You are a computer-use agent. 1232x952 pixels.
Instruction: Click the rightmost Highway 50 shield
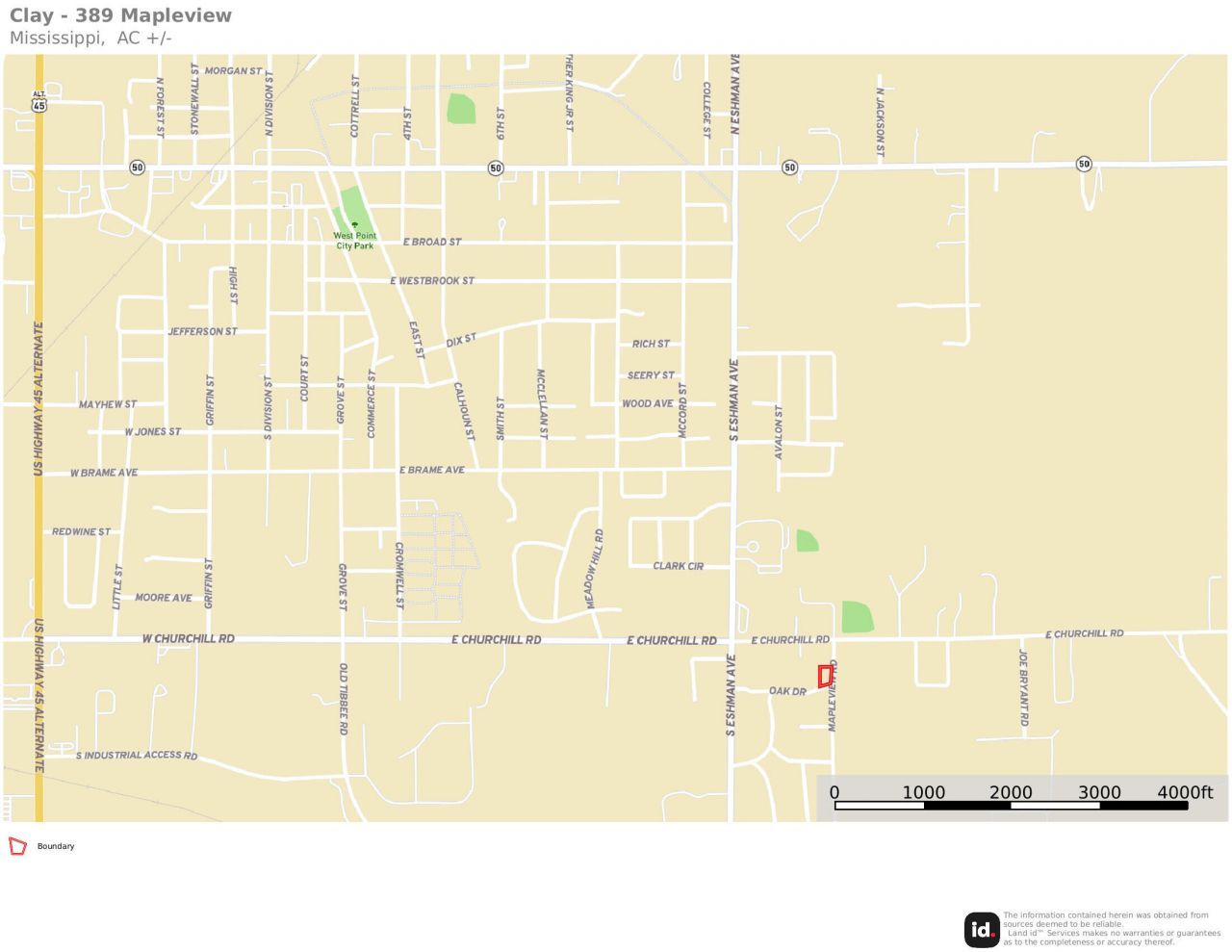click(x=1084, y=165)
